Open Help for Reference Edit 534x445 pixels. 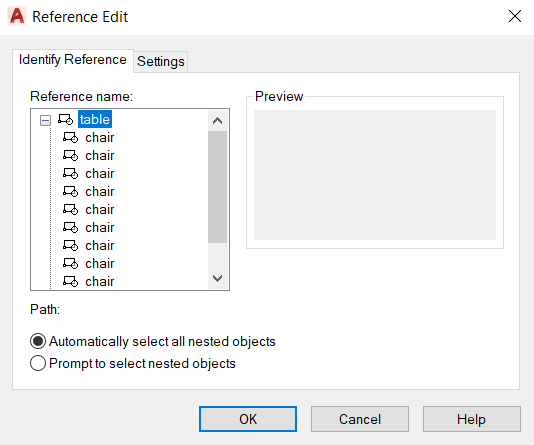[x=472, y=419]
